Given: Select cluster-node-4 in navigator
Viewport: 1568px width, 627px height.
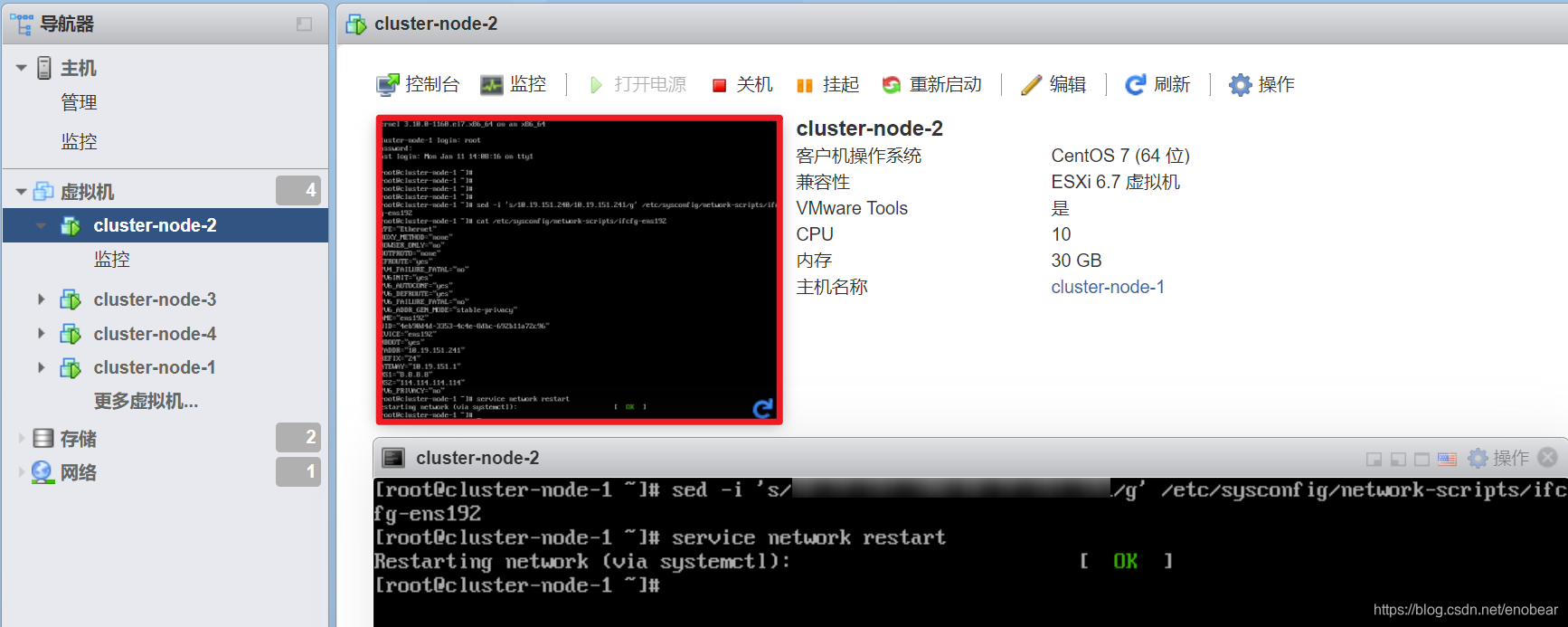Looking at the screenshot, I should (155, 334).
